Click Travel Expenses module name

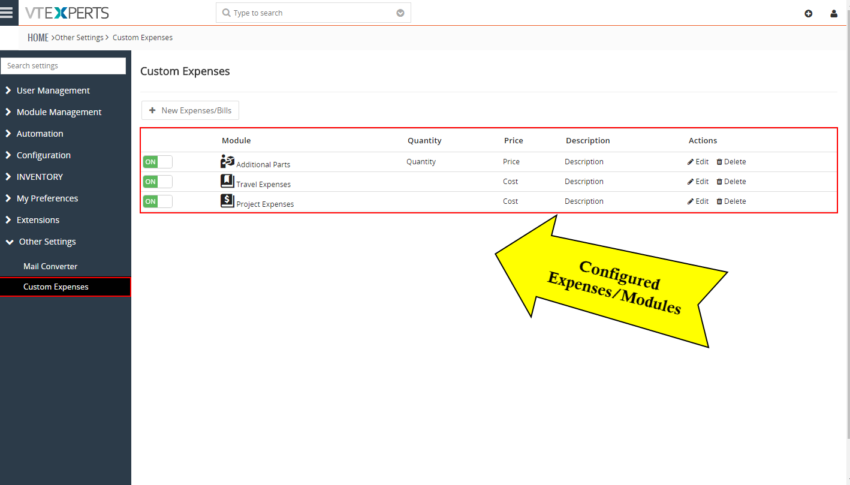[x=263, y=184]
